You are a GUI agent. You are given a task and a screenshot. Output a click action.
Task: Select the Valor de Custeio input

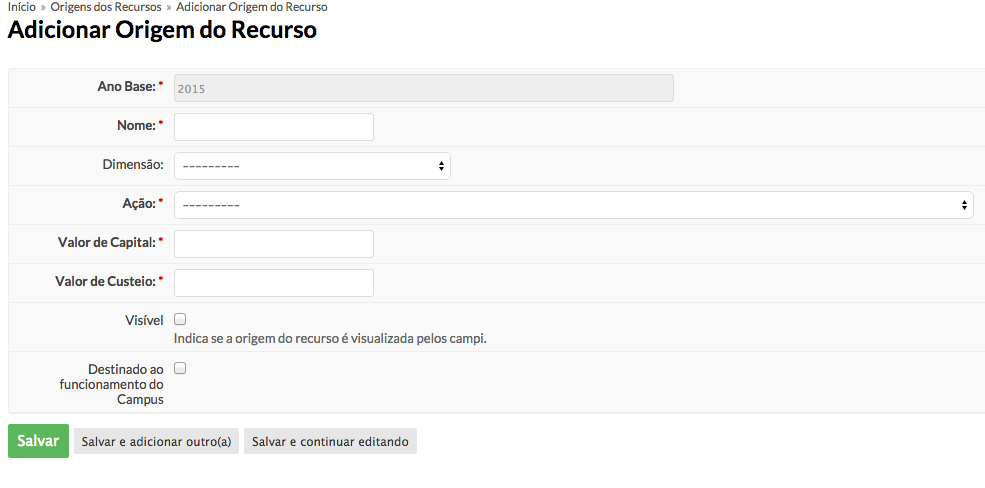click(273, 283)
